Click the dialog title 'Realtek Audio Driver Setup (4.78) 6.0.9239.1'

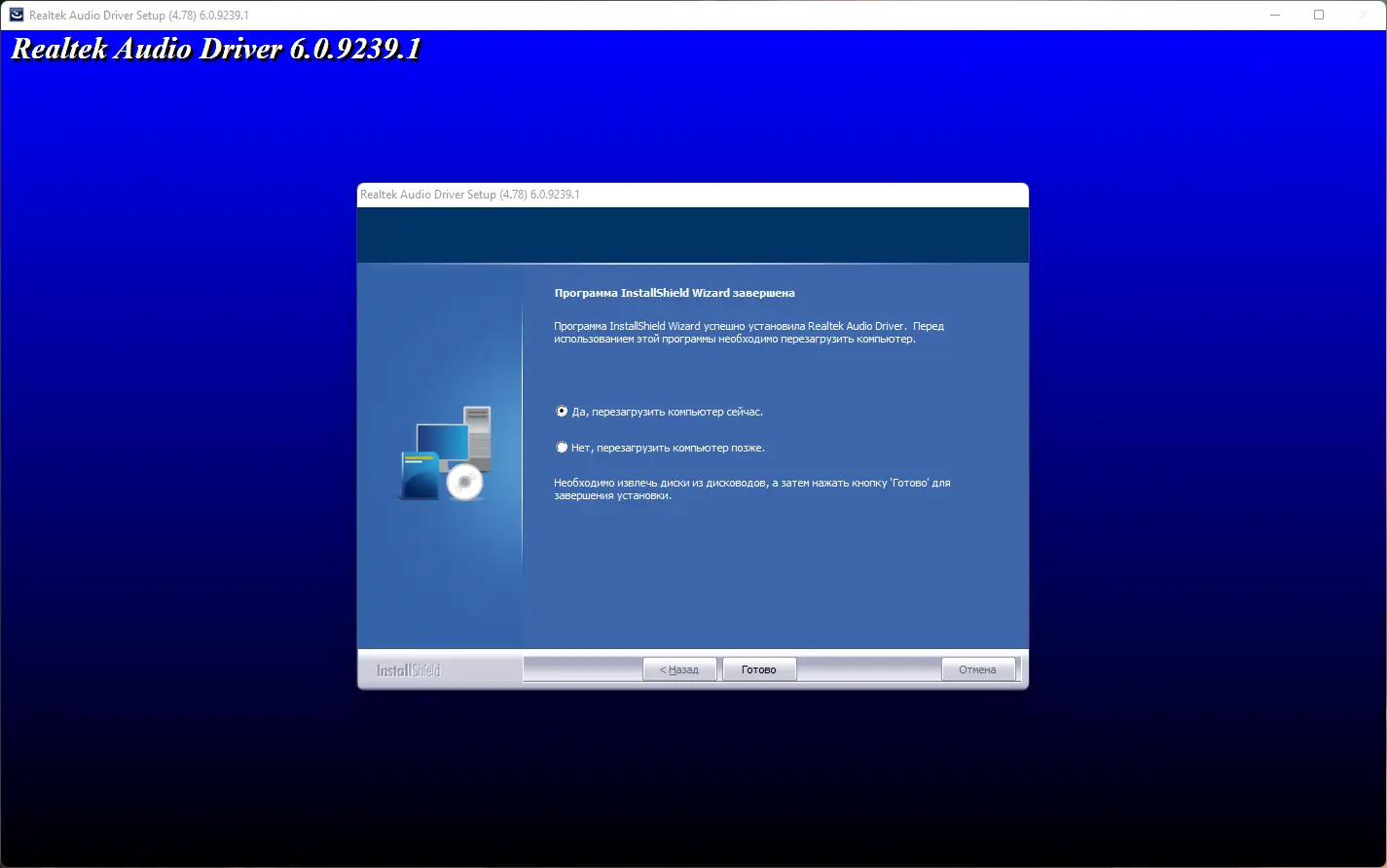[470, 195]
